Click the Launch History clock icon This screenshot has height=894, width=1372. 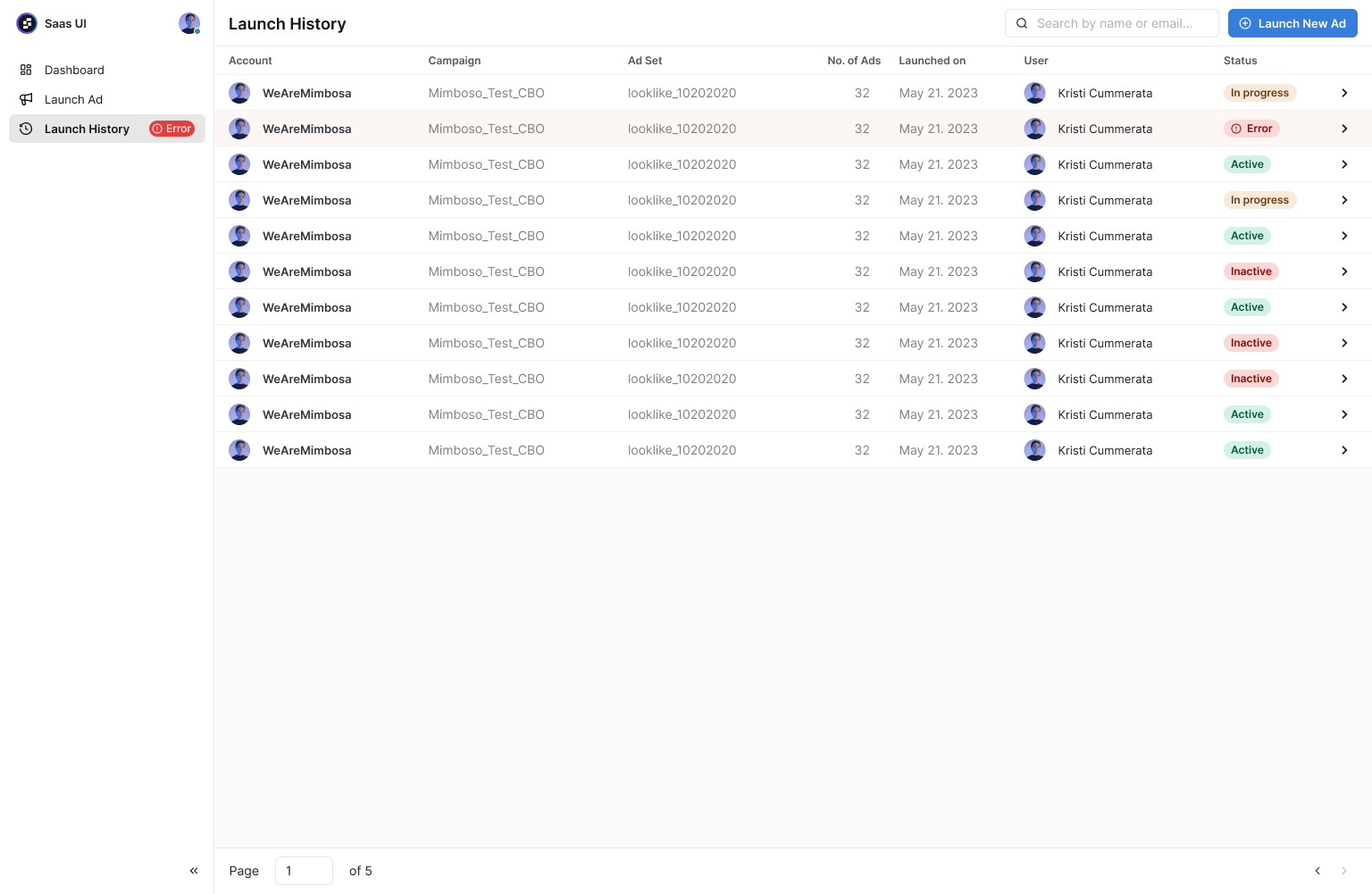(x=26, y=129)
